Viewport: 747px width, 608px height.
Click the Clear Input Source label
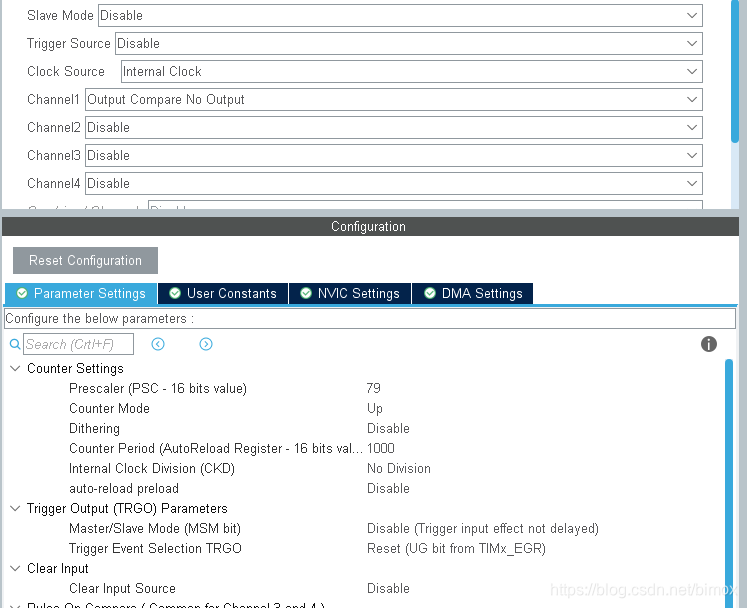(122, 588)
